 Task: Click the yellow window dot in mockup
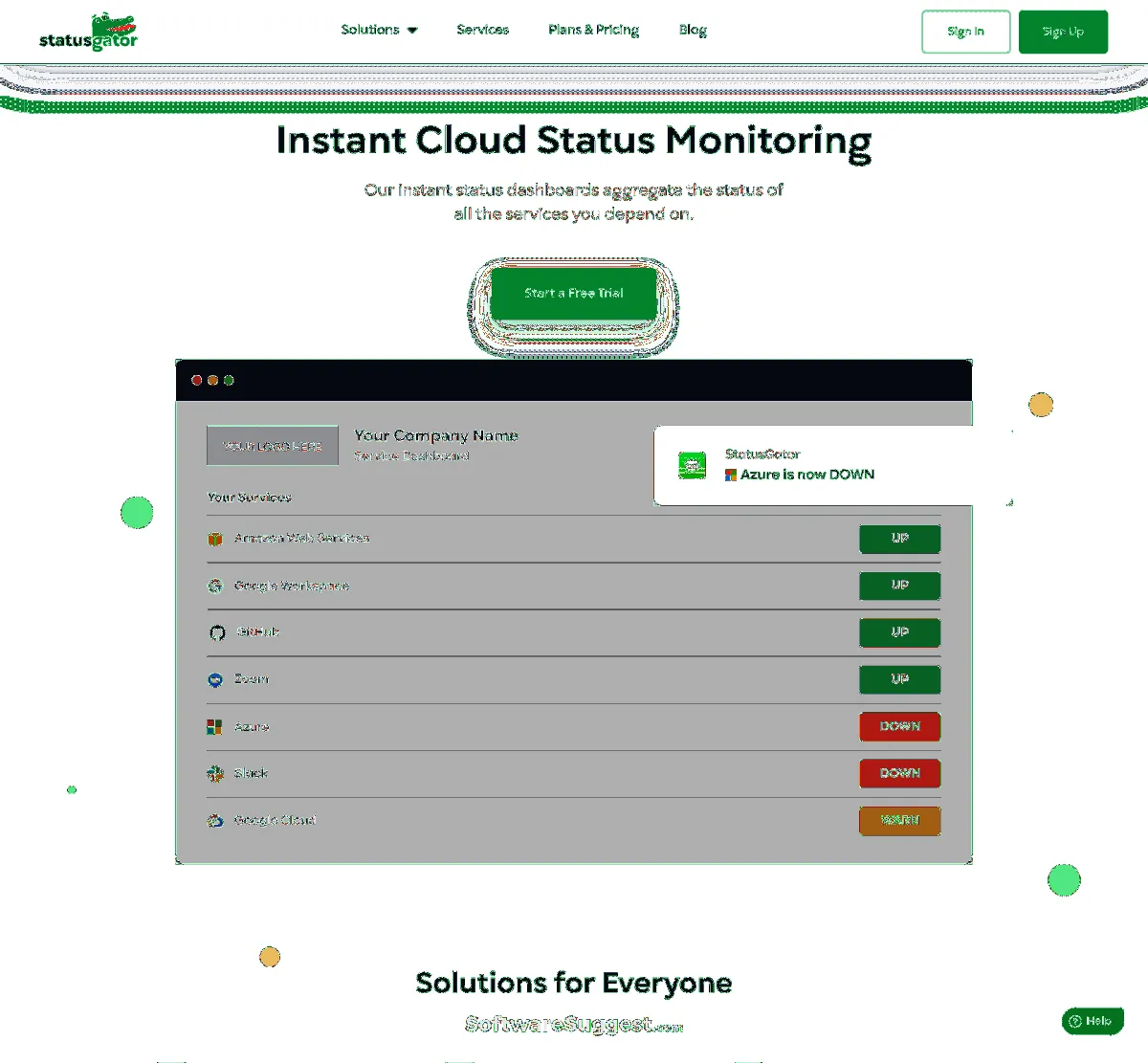tap(213, 380)
